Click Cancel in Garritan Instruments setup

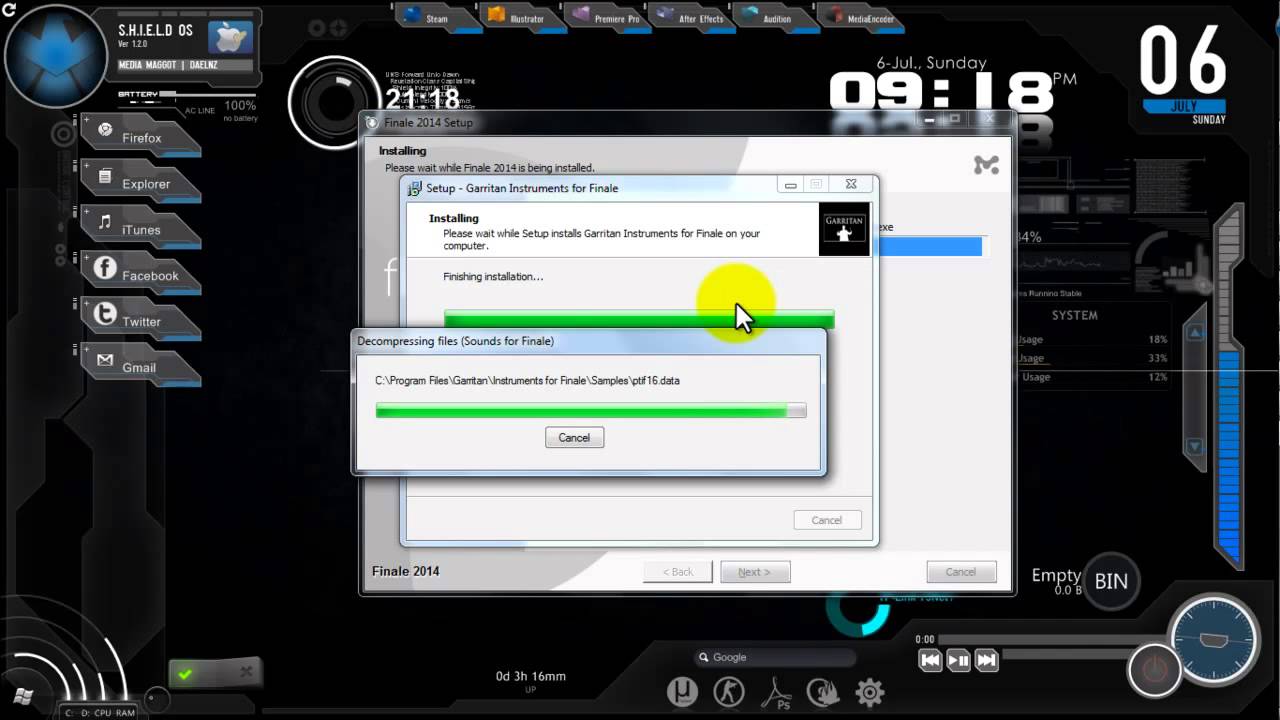pyautogui.click(x=826, y=520)
